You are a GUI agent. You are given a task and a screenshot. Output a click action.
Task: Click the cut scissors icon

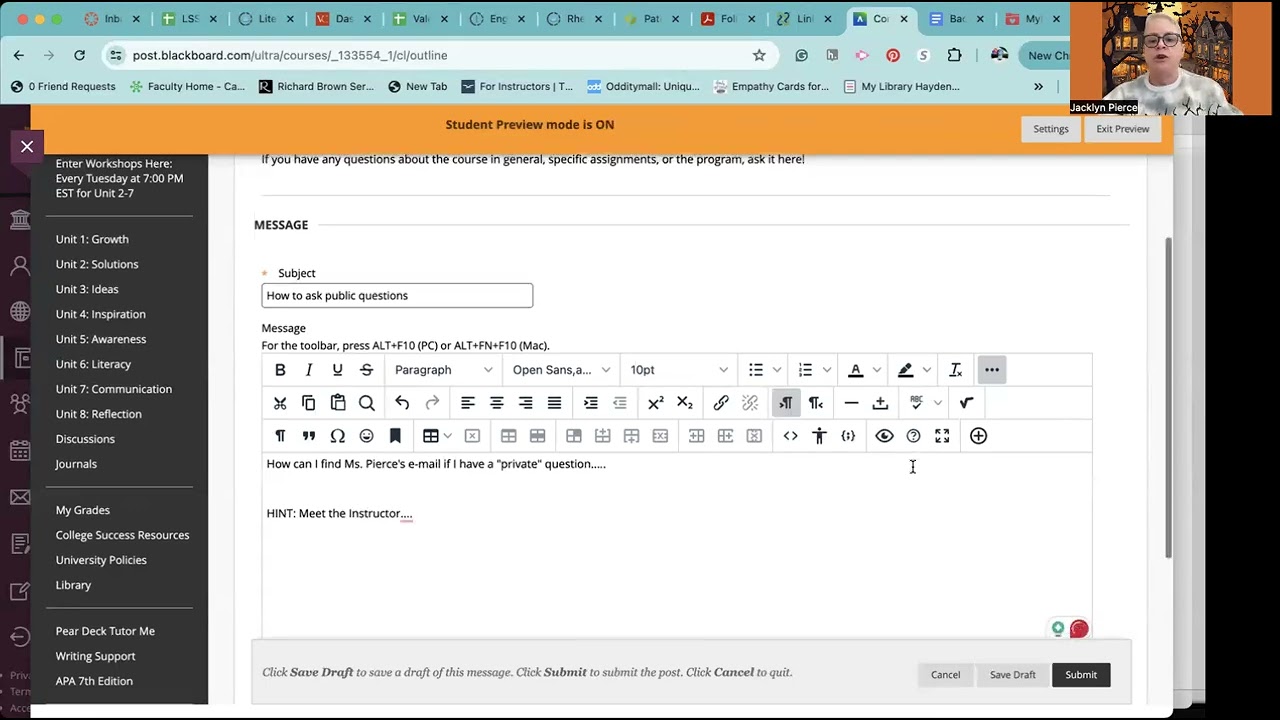click(x=280, y=403)
